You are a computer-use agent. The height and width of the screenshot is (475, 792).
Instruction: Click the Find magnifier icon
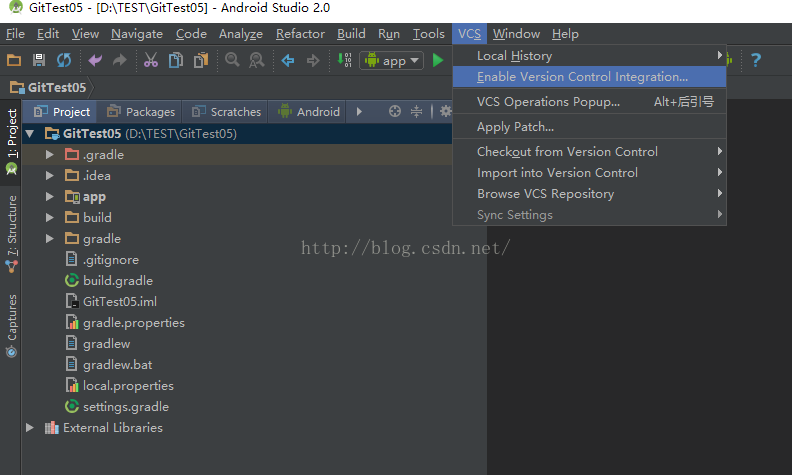[232, 60]
